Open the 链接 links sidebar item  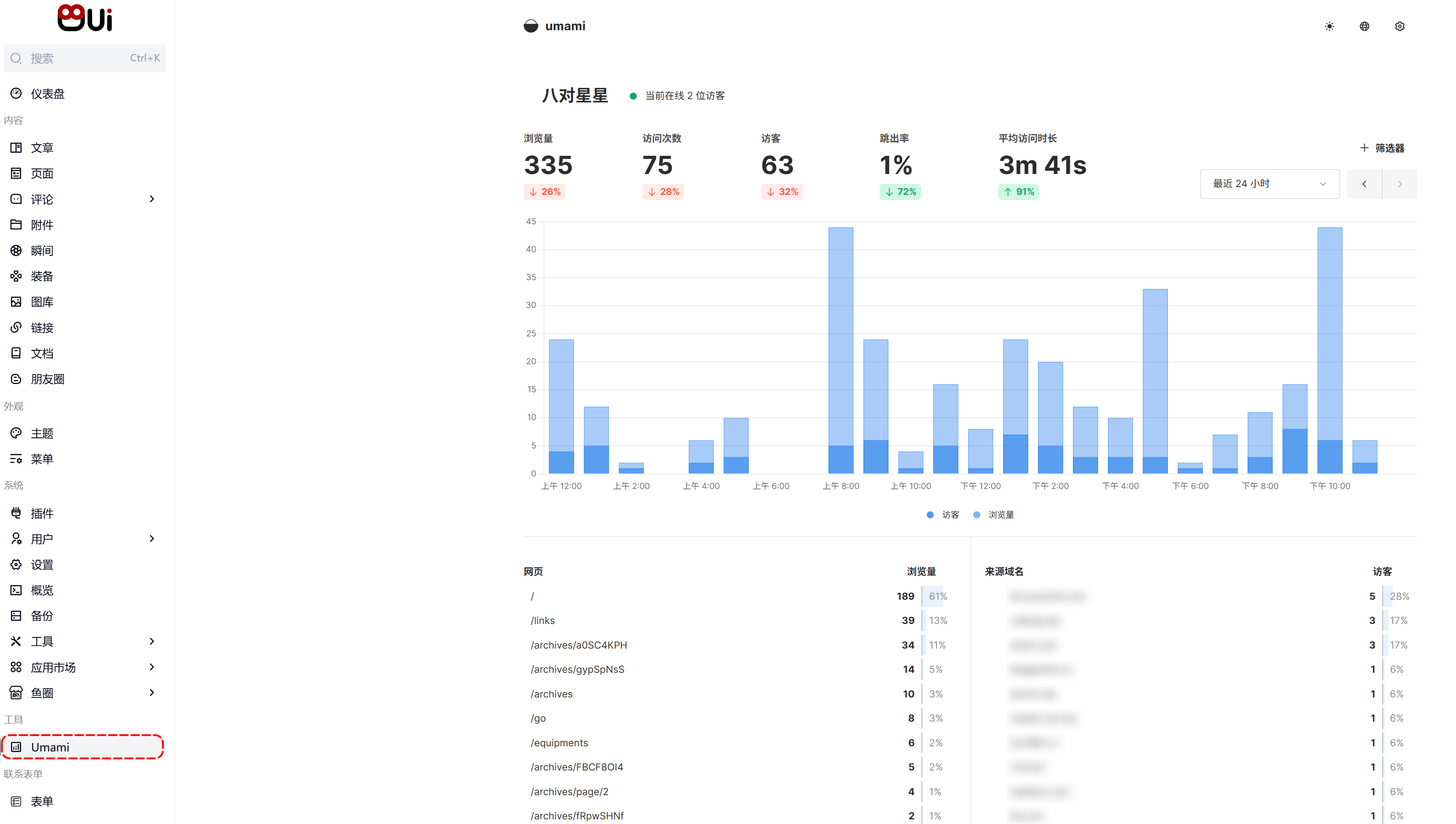(x=42, y=328)
